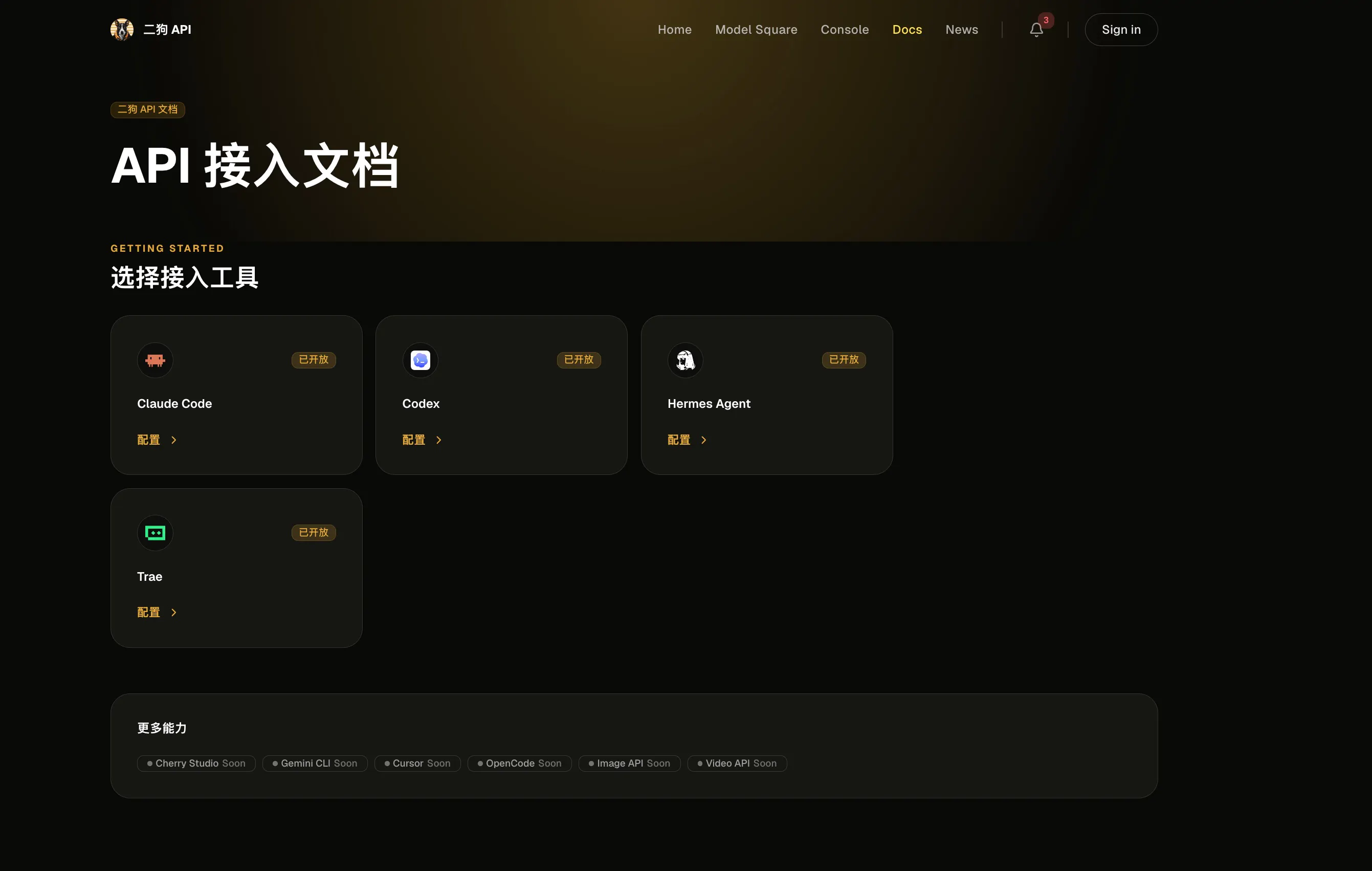Click the Hermes Agent card title
This screenshot has height=871, width=1372.
709,404
